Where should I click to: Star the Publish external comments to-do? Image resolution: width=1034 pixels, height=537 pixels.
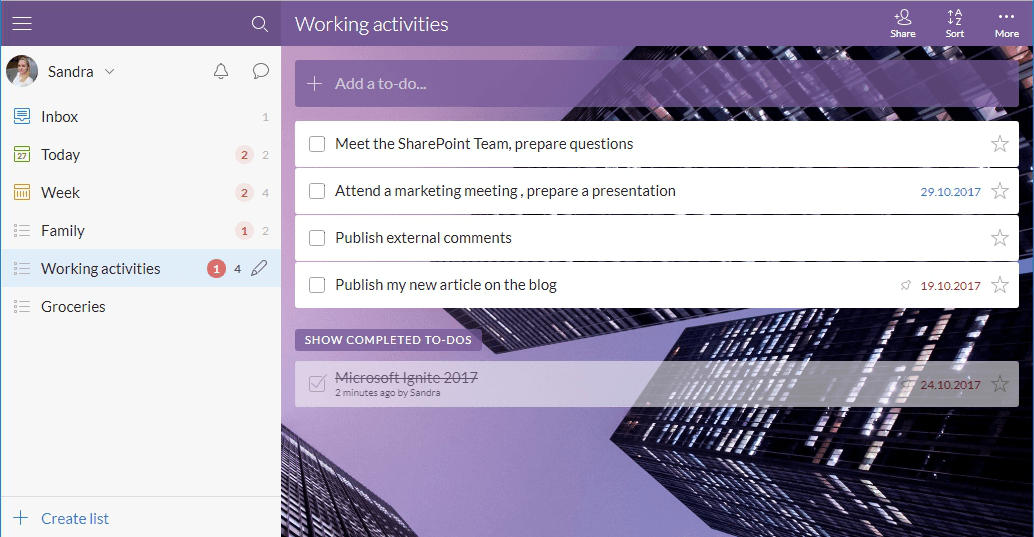point(999,238)
